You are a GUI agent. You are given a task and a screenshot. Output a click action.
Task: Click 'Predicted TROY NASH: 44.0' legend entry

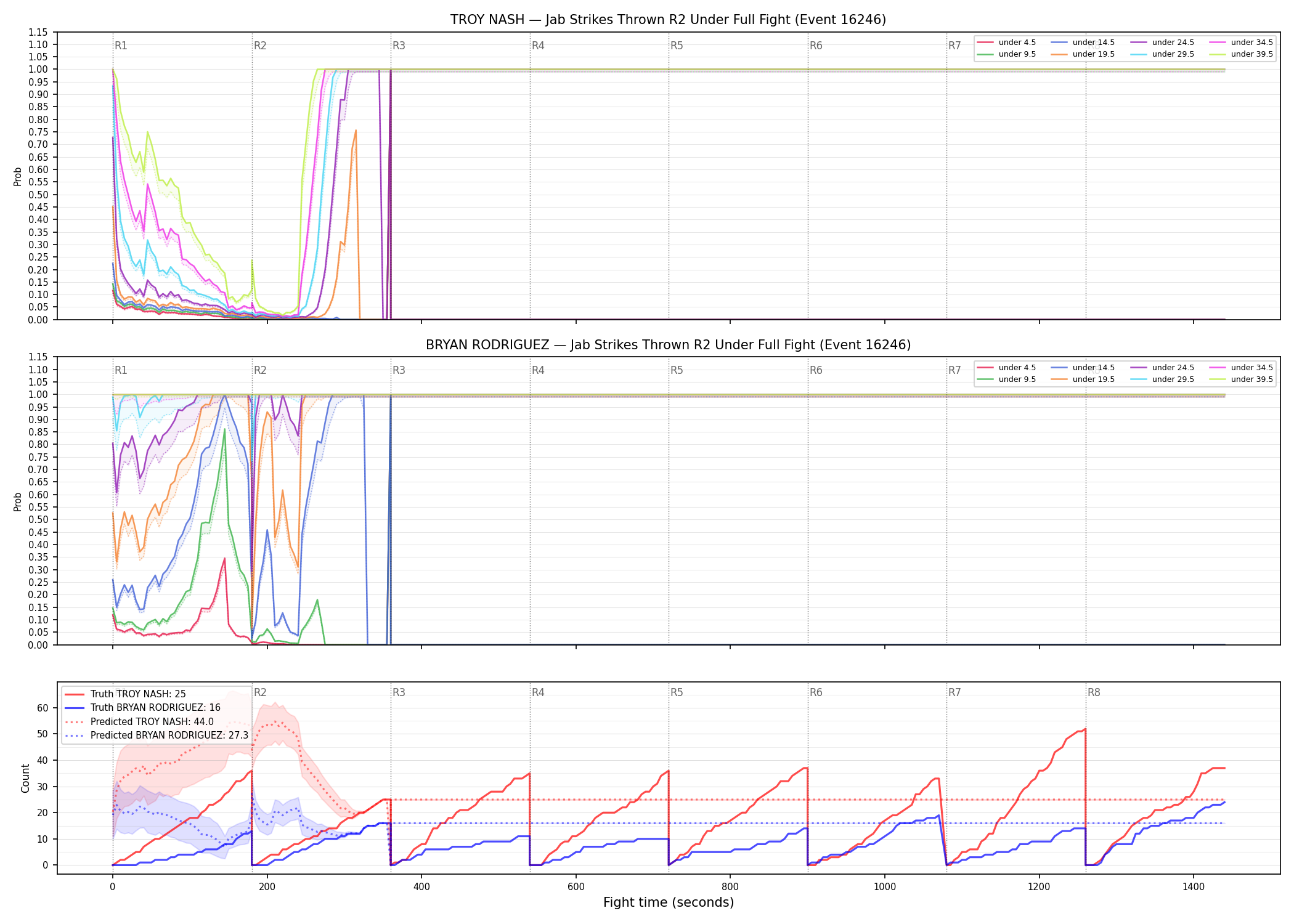pos(139,722)
